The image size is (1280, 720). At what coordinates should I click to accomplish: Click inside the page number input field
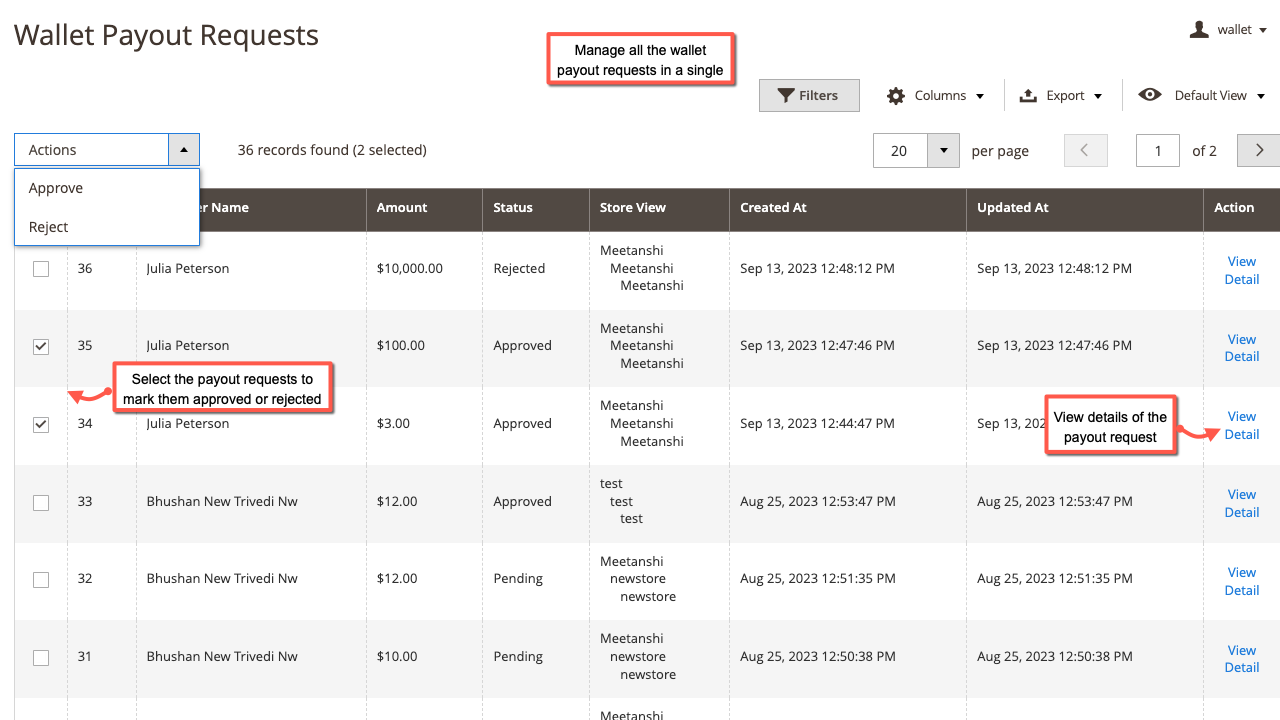(x=1157, y=150)
